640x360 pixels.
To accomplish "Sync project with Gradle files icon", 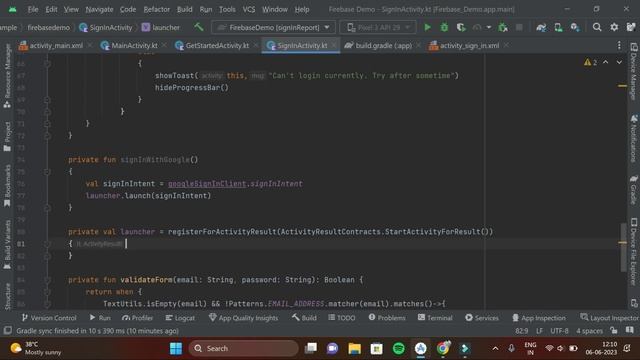I will click(x=541, y=27).
